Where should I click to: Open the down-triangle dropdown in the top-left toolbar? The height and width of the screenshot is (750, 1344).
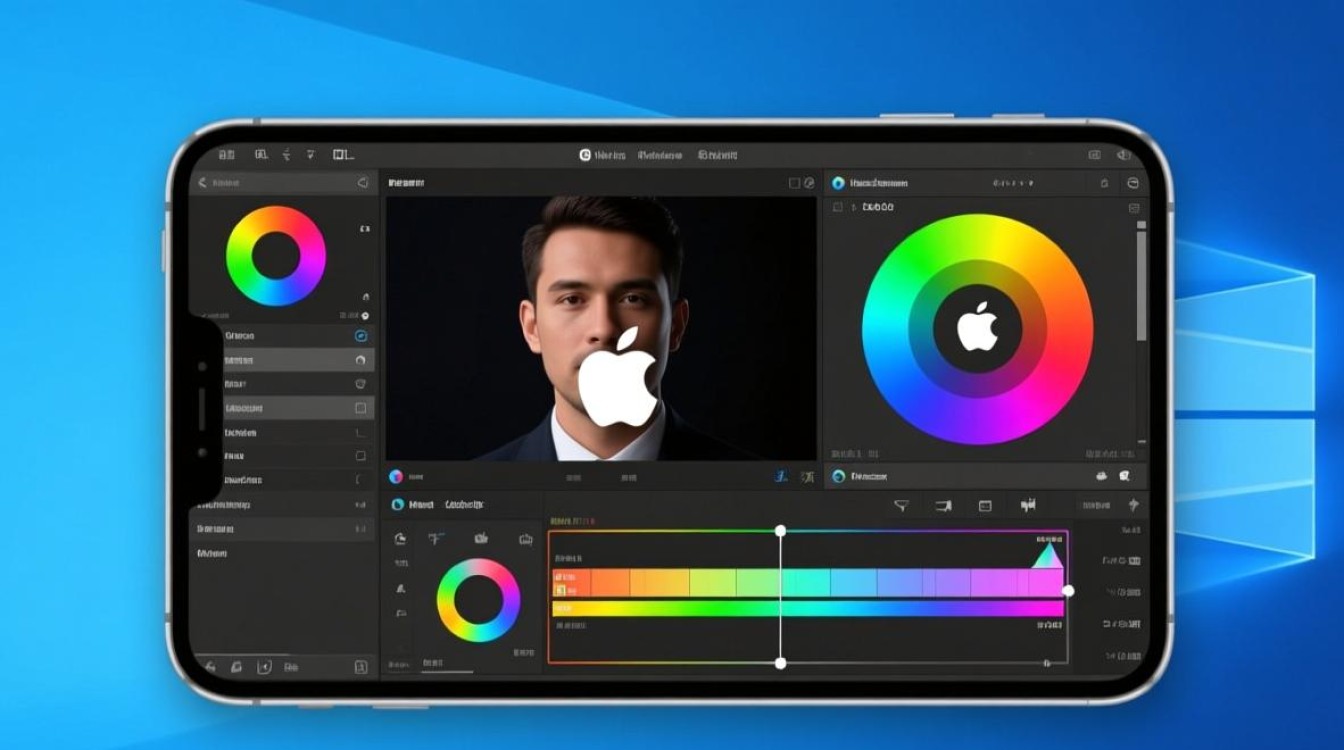pyautogui.click(x=310, y=155)
